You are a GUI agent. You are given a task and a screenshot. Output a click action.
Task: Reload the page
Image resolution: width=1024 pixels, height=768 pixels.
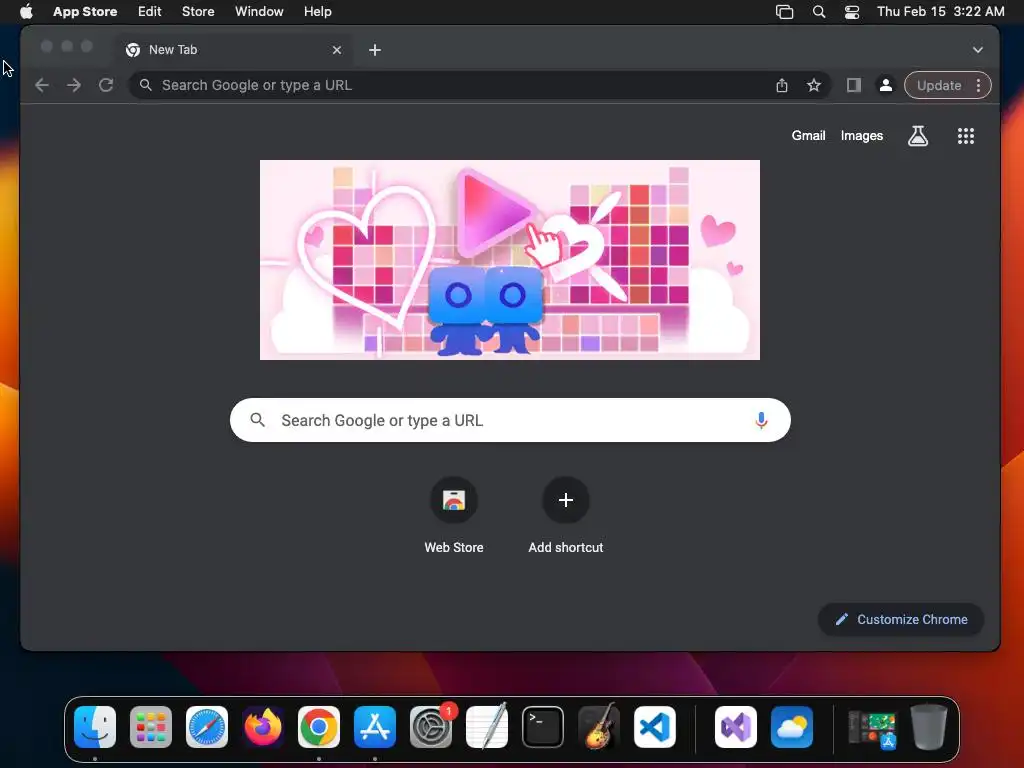(x=106, y=86)
